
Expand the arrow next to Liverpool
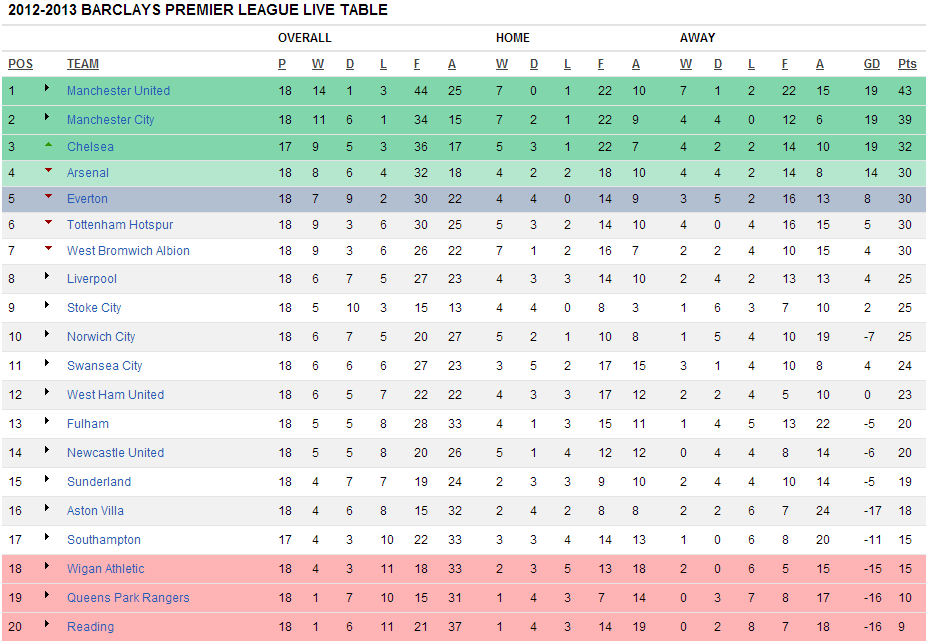[47, 276]
